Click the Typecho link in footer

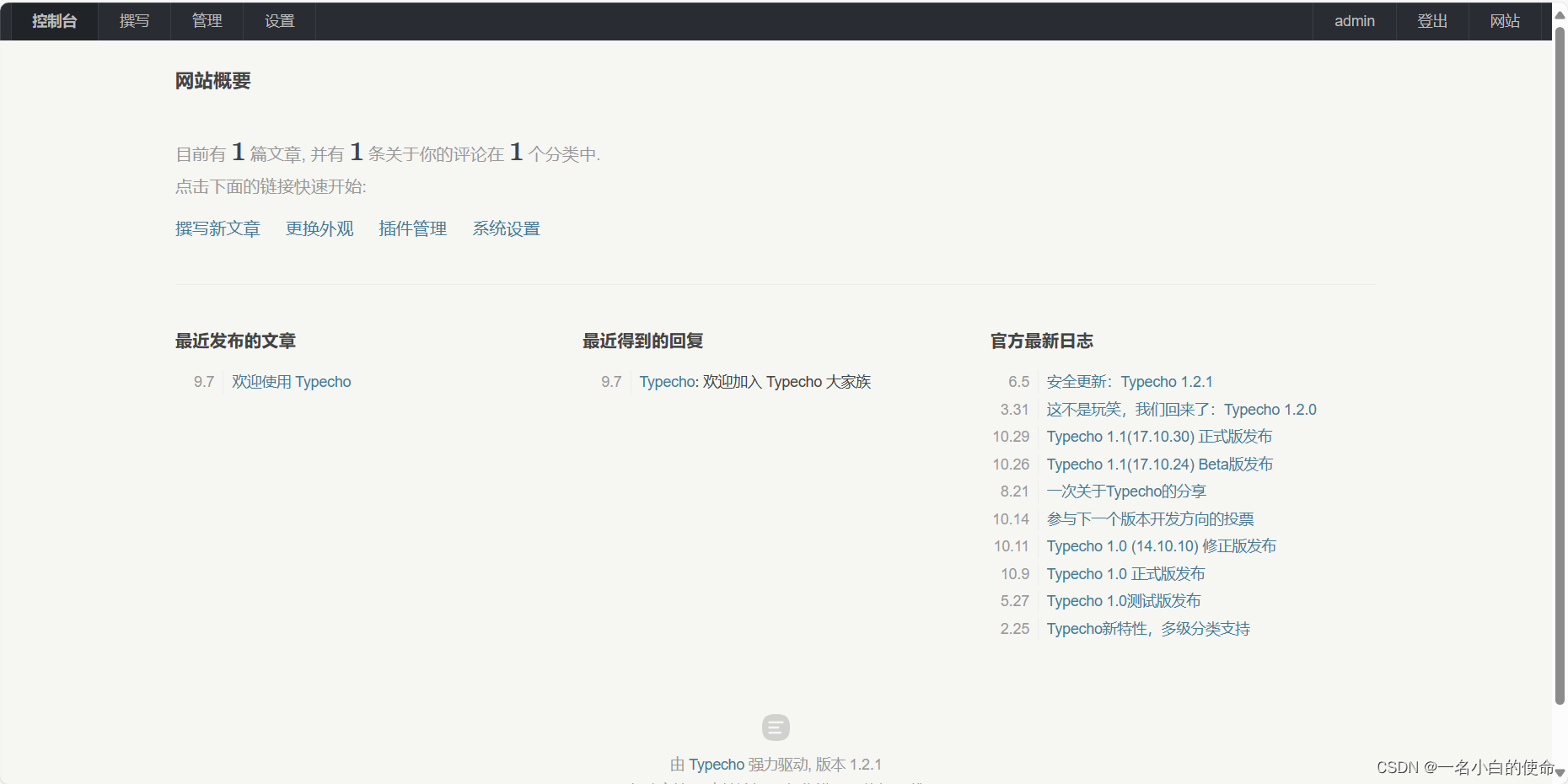717,765
